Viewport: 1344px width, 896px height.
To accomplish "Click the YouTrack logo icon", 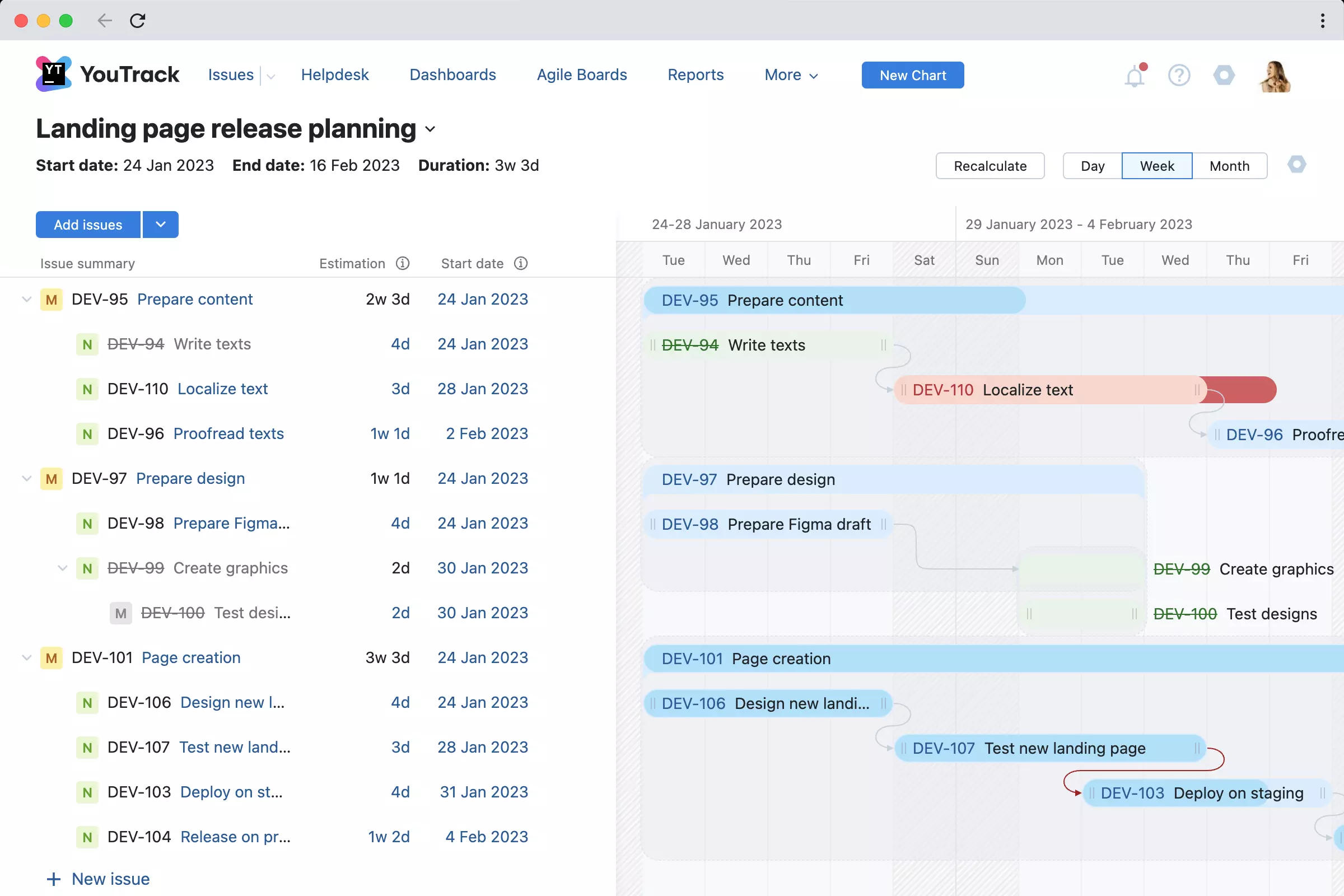I will pyautogui.click(x=54, y=74).
